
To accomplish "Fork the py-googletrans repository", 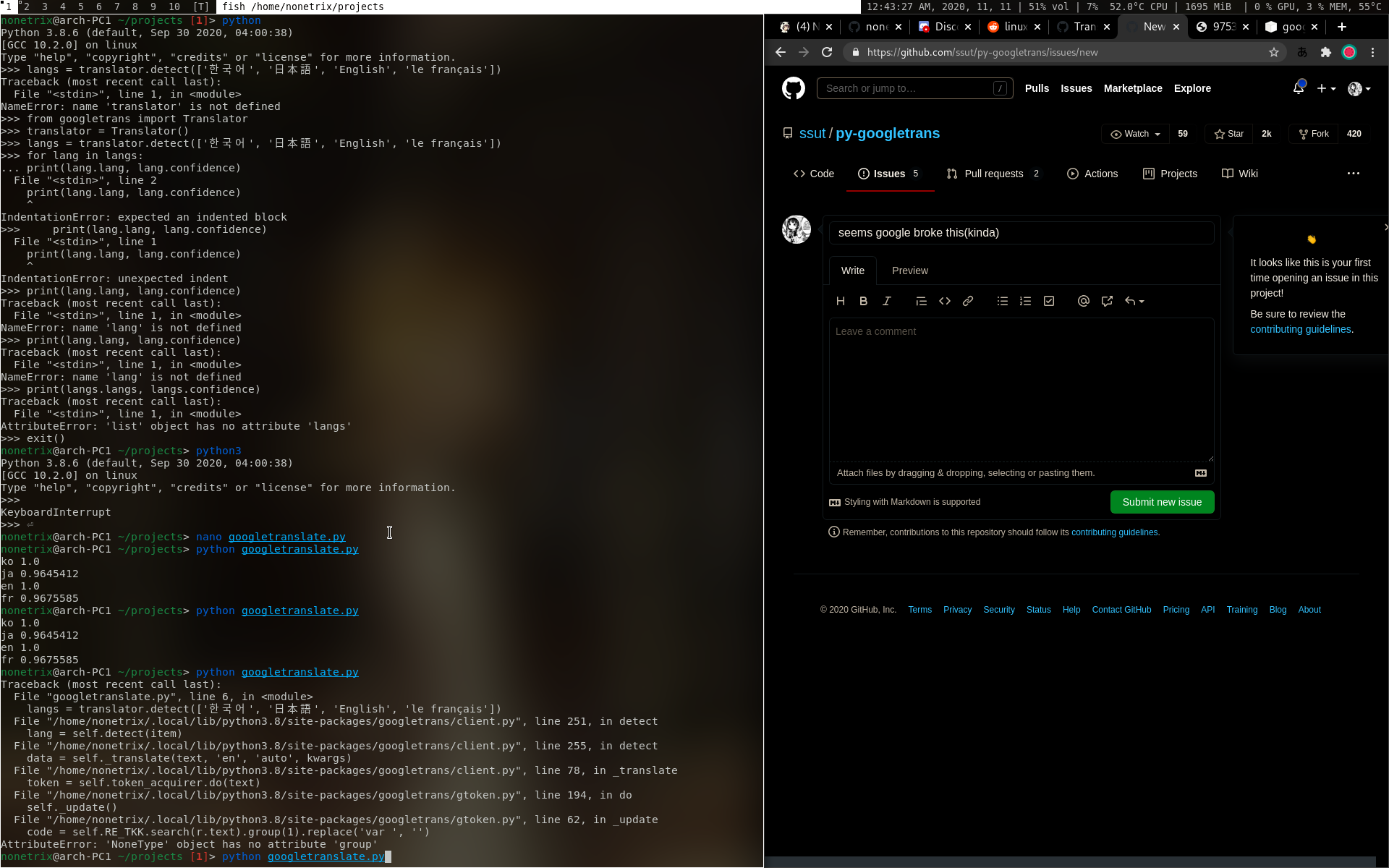I will click(1313, 135).
